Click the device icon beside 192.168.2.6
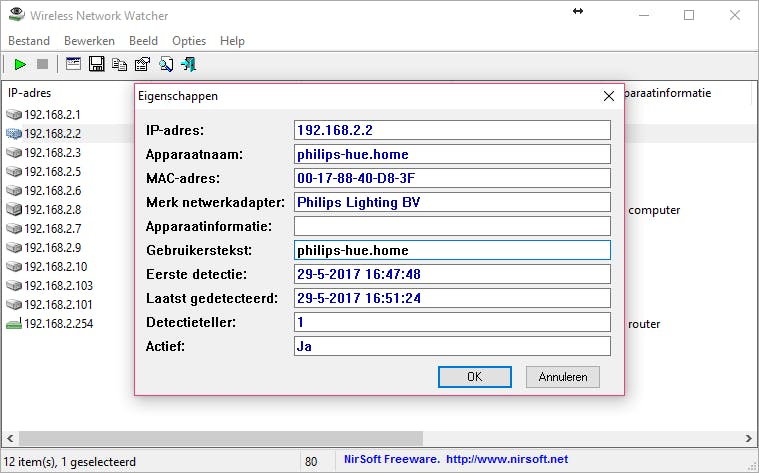This screenshot has width=759, height=473. click(14, 190)
